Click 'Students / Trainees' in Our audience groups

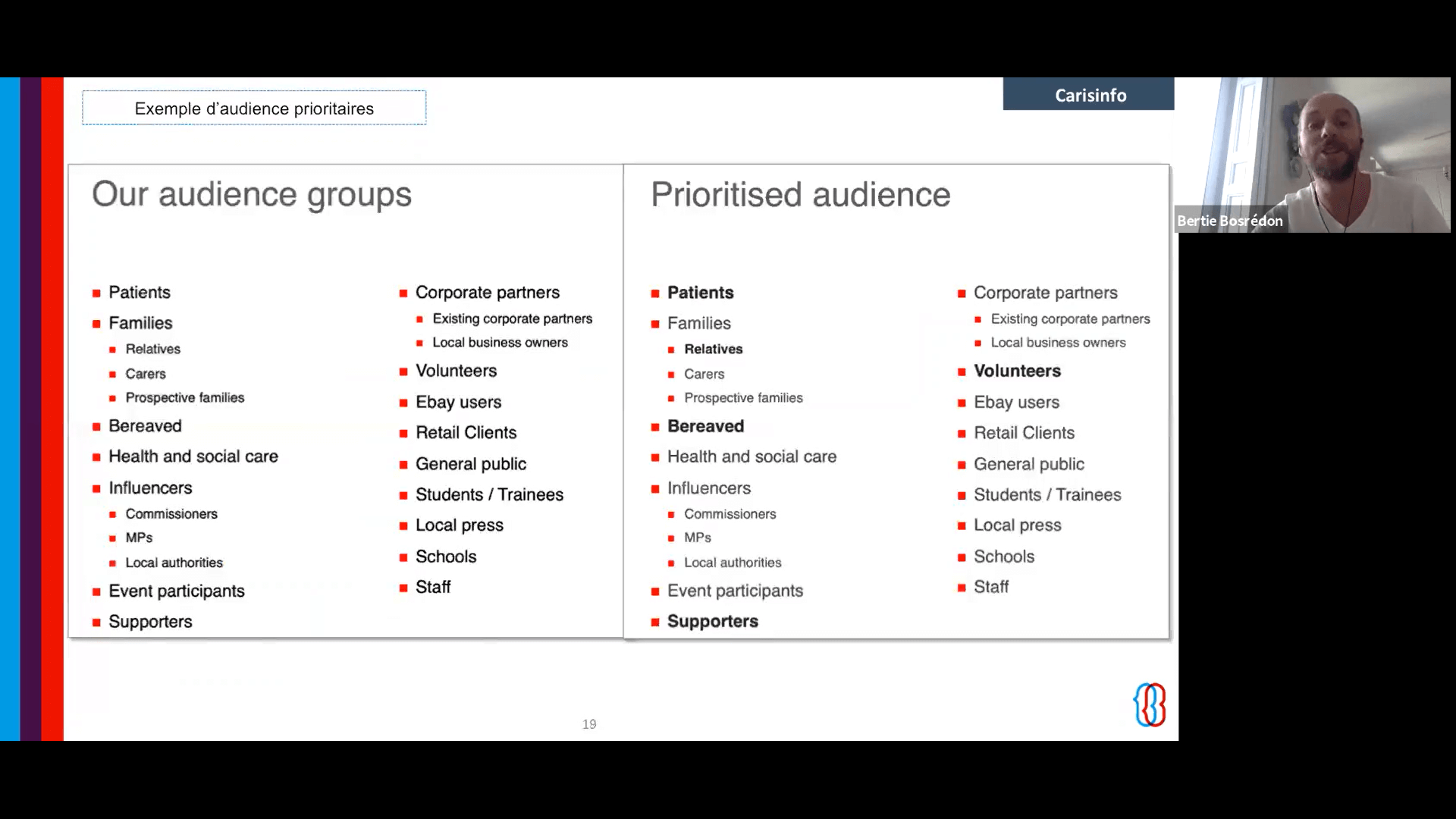pos(490,495)
